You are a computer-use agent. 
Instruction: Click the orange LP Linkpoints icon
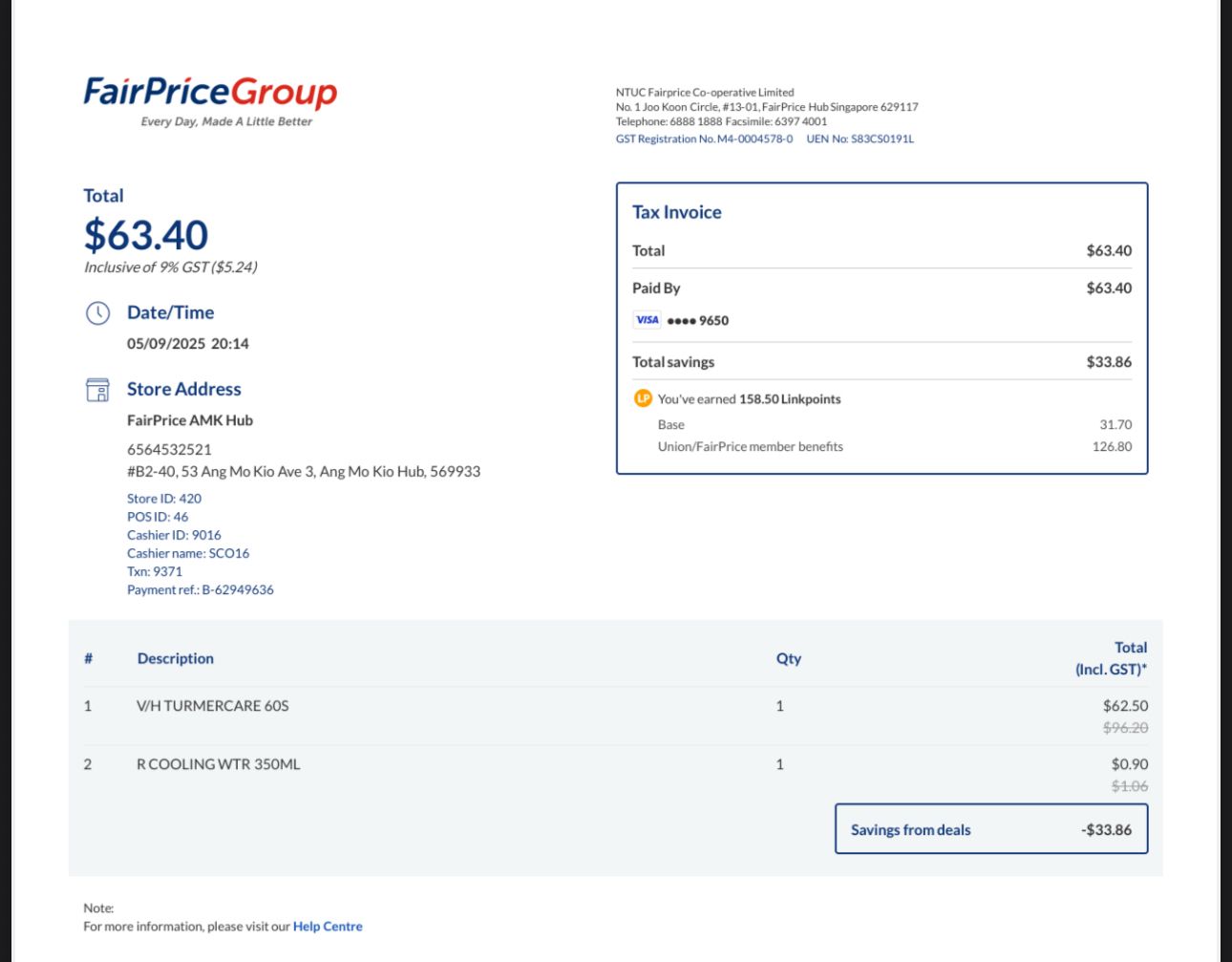tap(643, 398)
